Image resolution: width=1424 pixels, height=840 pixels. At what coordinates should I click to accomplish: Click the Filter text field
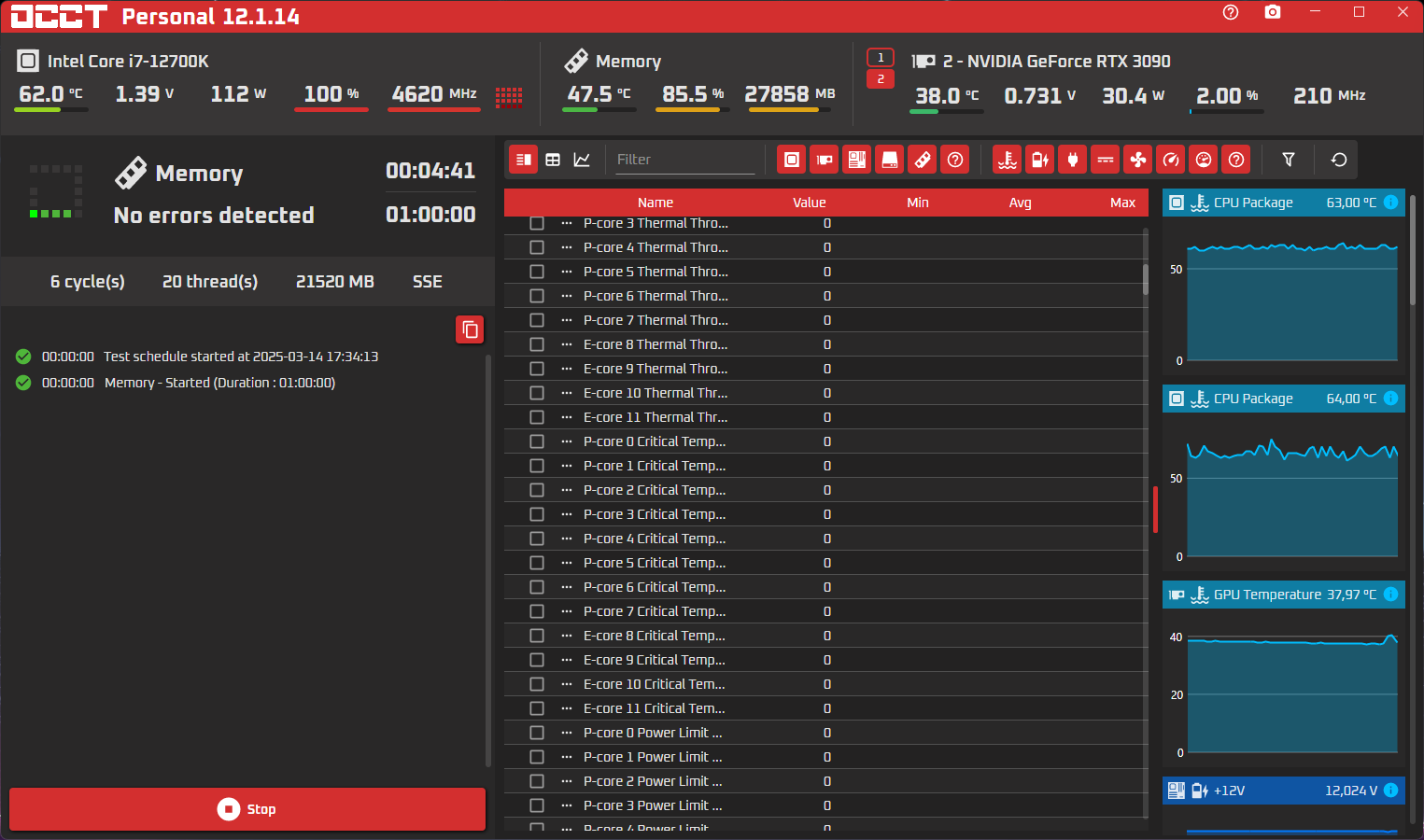coord(684,160)
